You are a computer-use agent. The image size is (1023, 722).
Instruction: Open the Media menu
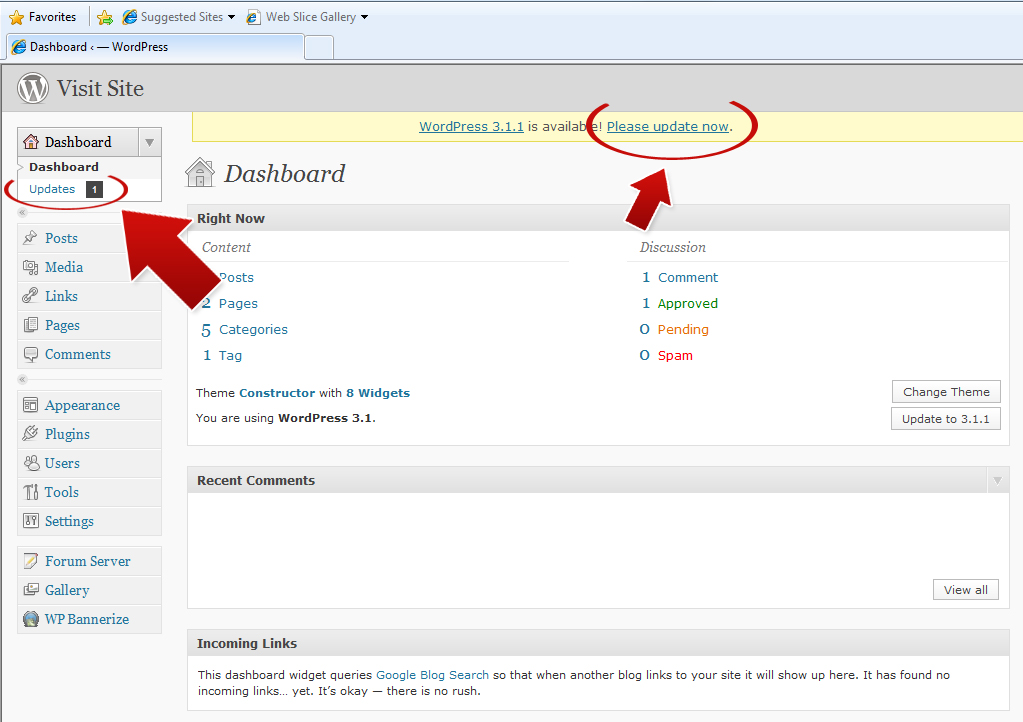[x=64, y=267]
